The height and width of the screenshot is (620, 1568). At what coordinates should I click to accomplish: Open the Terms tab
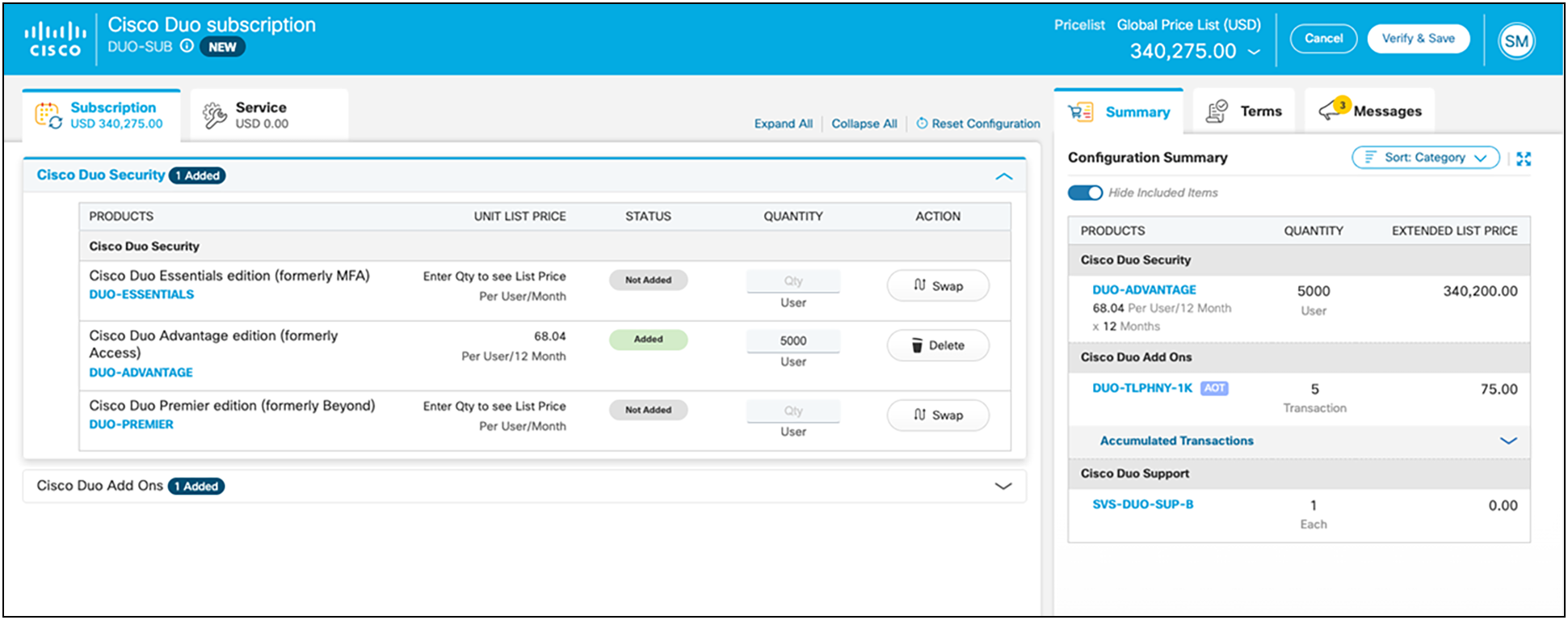click(1244, 112)
